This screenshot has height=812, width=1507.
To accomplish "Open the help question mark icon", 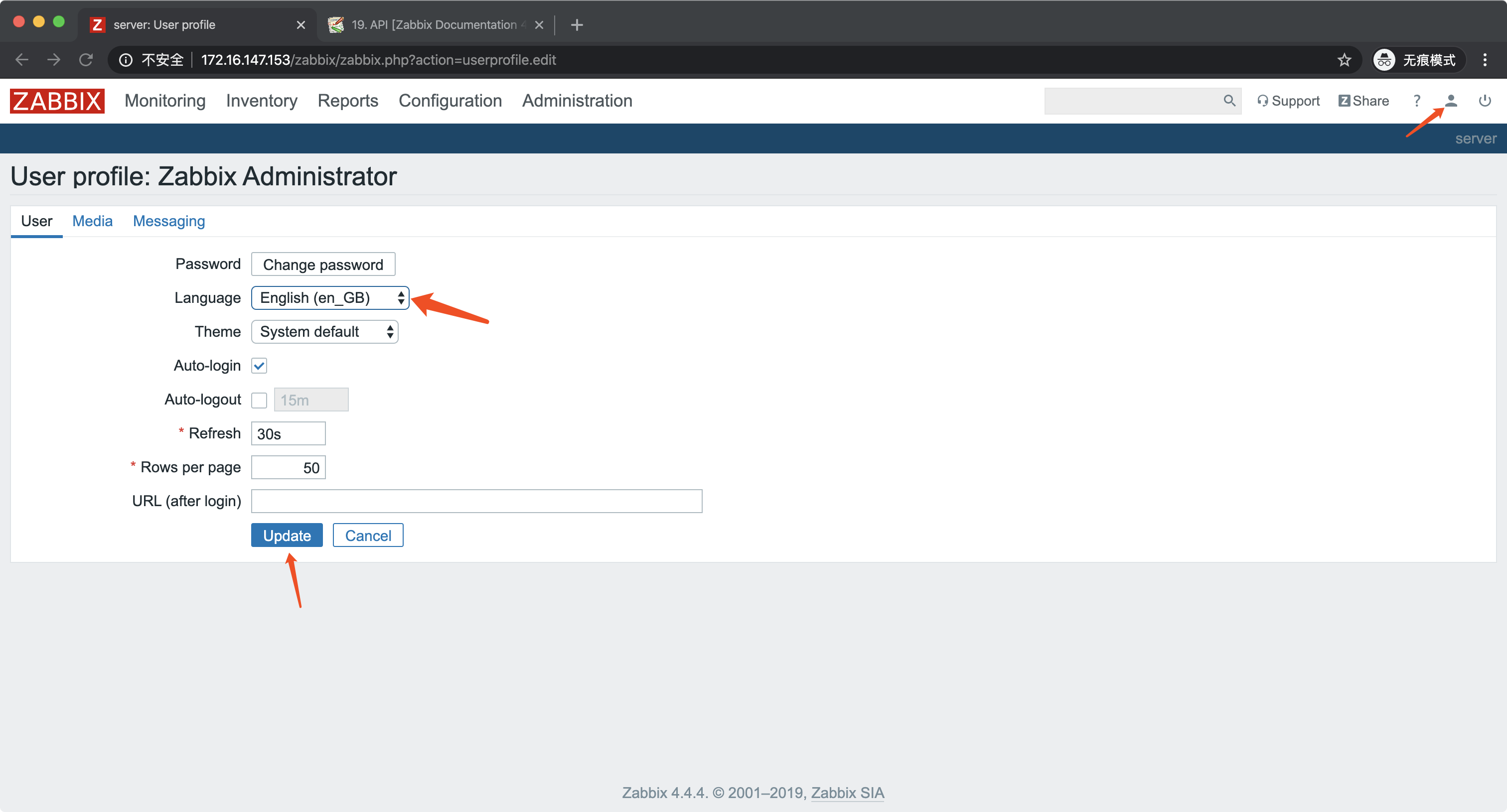I will tap(1416, 101).
